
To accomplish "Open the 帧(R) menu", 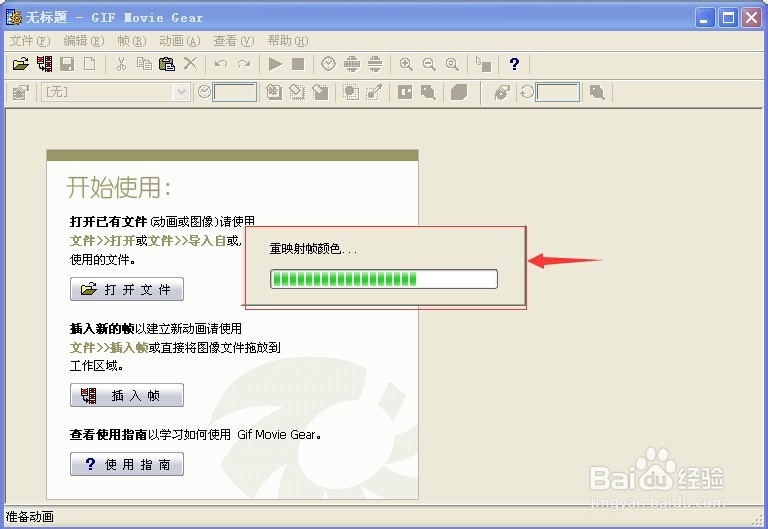I will (x=132, y=41).
